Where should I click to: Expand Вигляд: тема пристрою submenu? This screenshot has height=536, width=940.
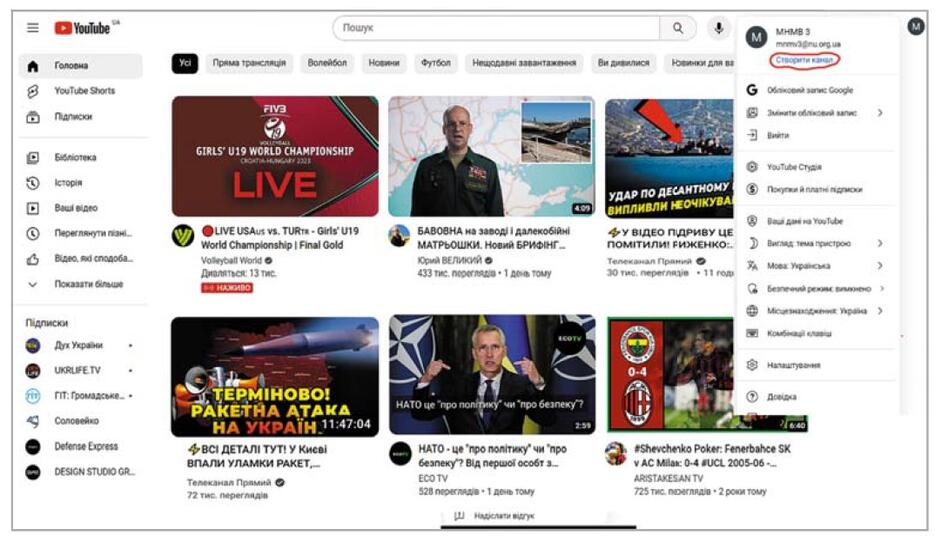pyautogui.click(x=816, y=243)
